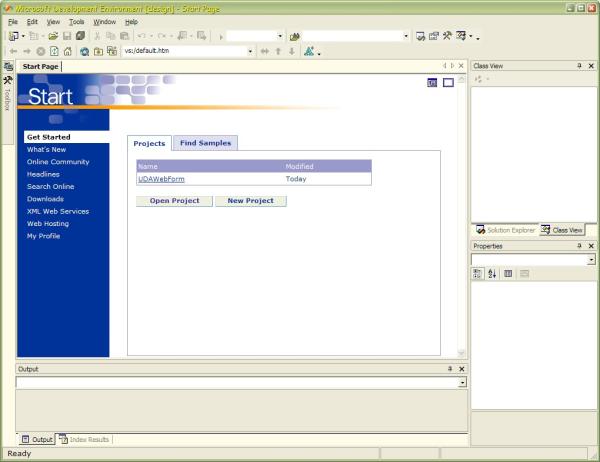This screenshot has width=600, height=462.
Task: Switch to Index Results tab
Action: (85, 439)
